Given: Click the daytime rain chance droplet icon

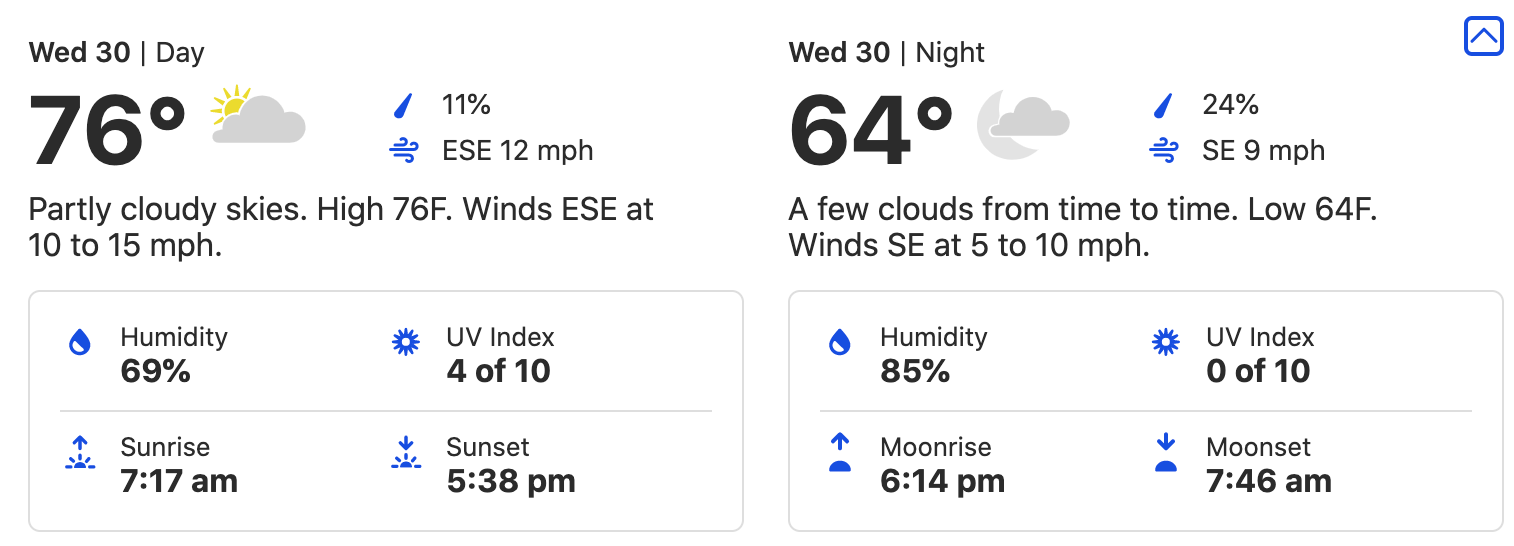Looking at the screenshot, I should [x=403, y=105].
